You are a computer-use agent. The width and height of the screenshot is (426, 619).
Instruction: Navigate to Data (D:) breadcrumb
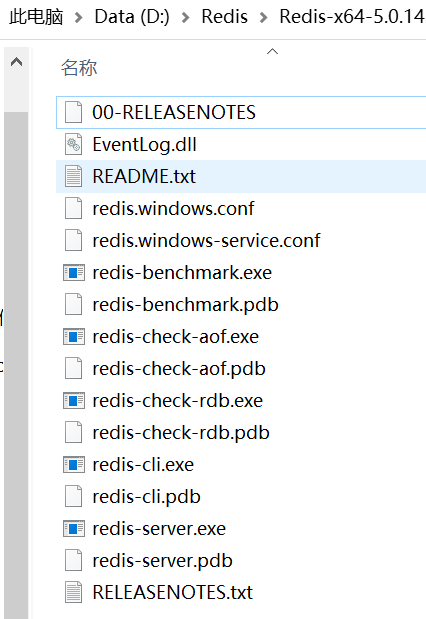coord(132,17)
